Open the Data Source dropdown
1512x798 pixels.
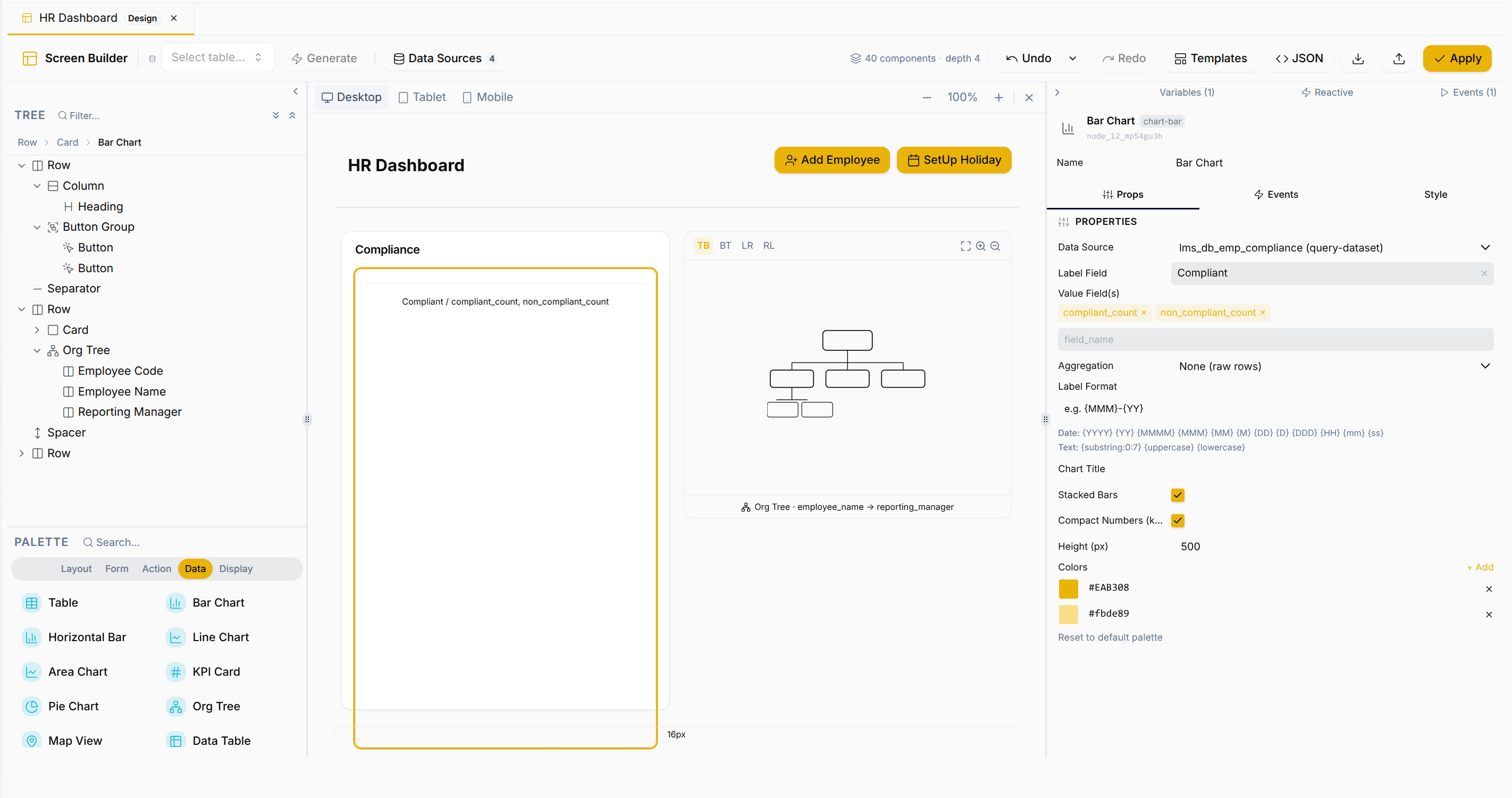(1332, 248)
